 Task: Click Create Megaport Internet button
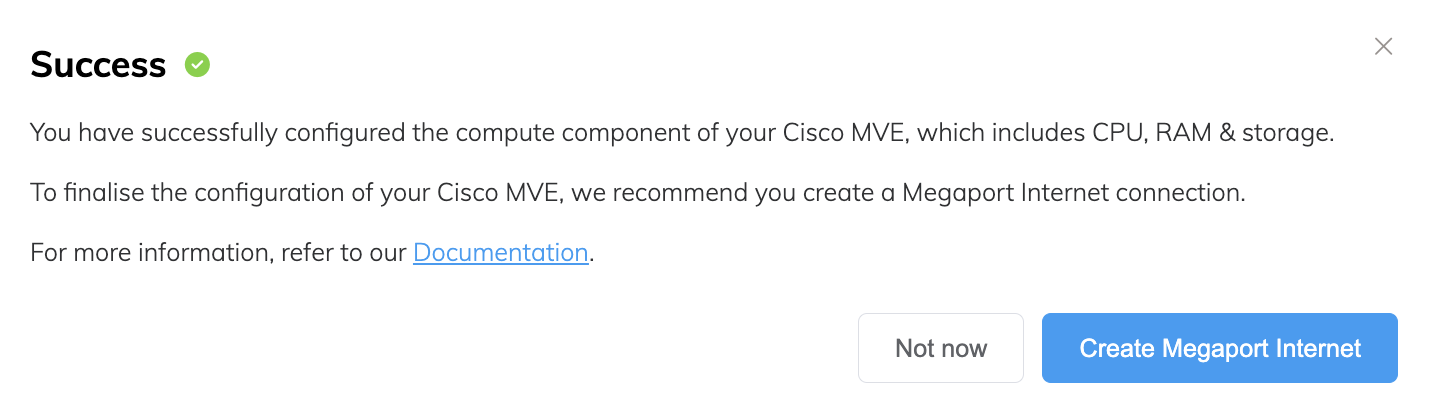(1220, 348)
